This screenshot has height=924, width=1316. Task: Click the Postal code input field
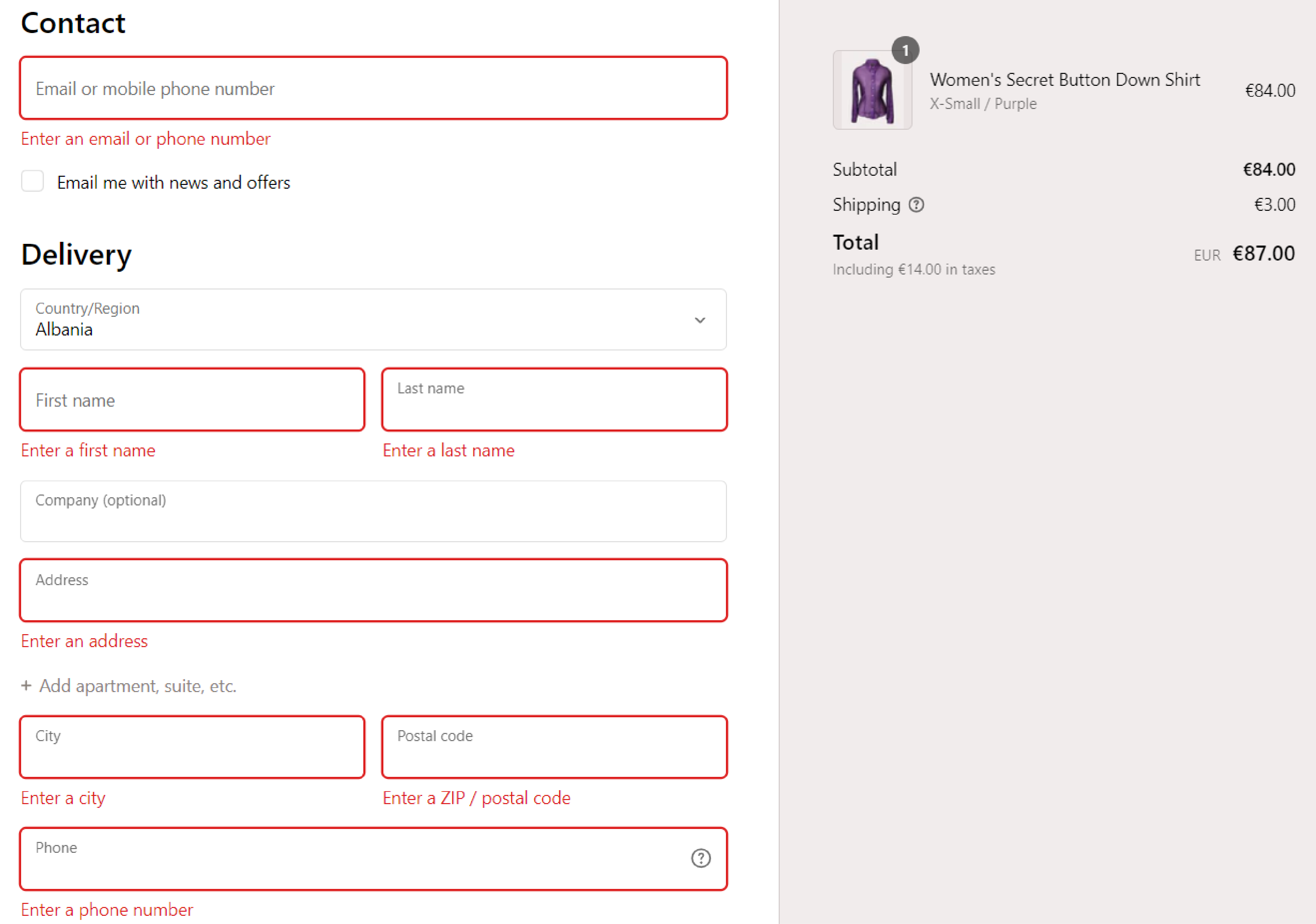554,747
